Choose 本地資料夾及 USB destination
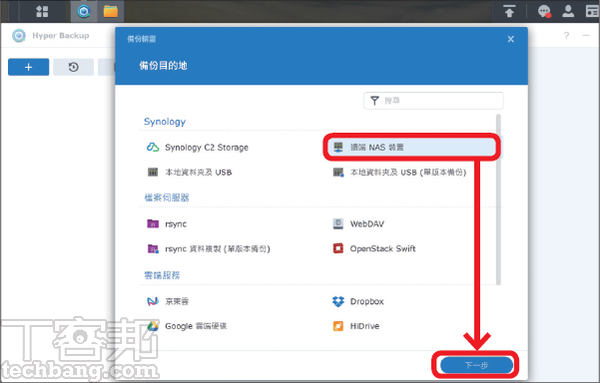 pyautogui.click(x=198, y=173)
